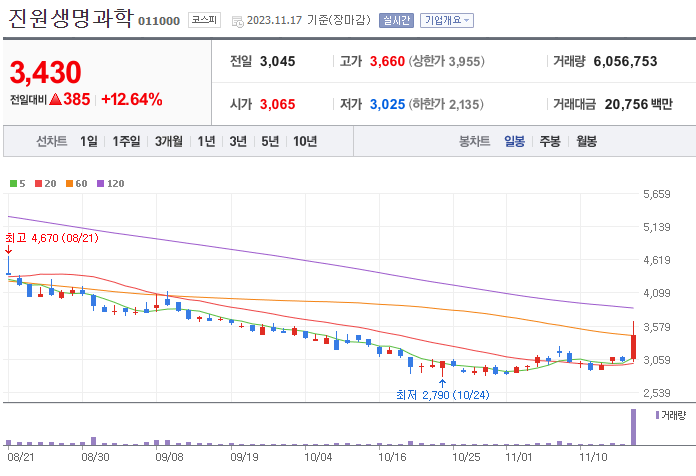The width and height of the screenshot is (696, 476).
Task: Click the red 20-day moving average swatch
Action: (x=39, y=183)
